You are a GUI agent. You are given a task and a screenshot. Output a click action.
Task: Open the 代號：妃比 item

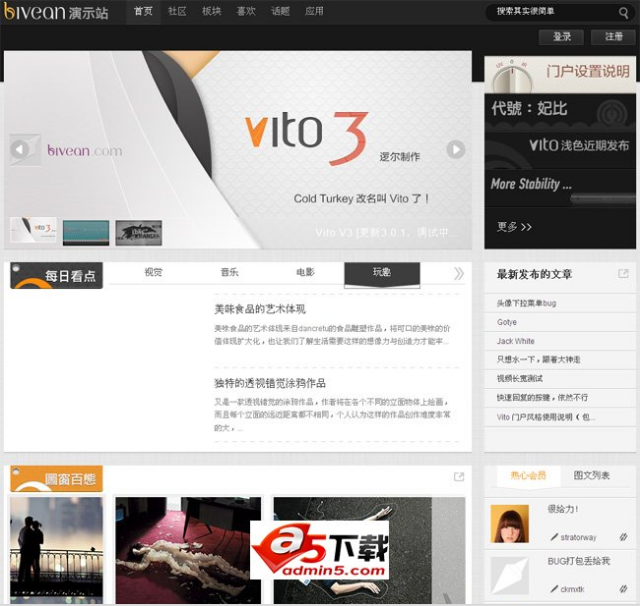tap(560, 112)
